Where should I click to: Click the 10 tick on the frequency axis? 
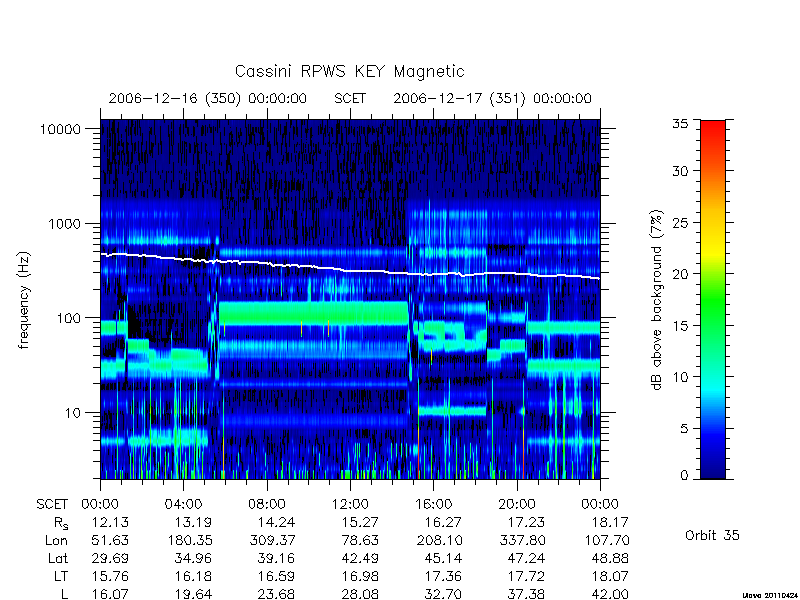click(x=72, y=412)
